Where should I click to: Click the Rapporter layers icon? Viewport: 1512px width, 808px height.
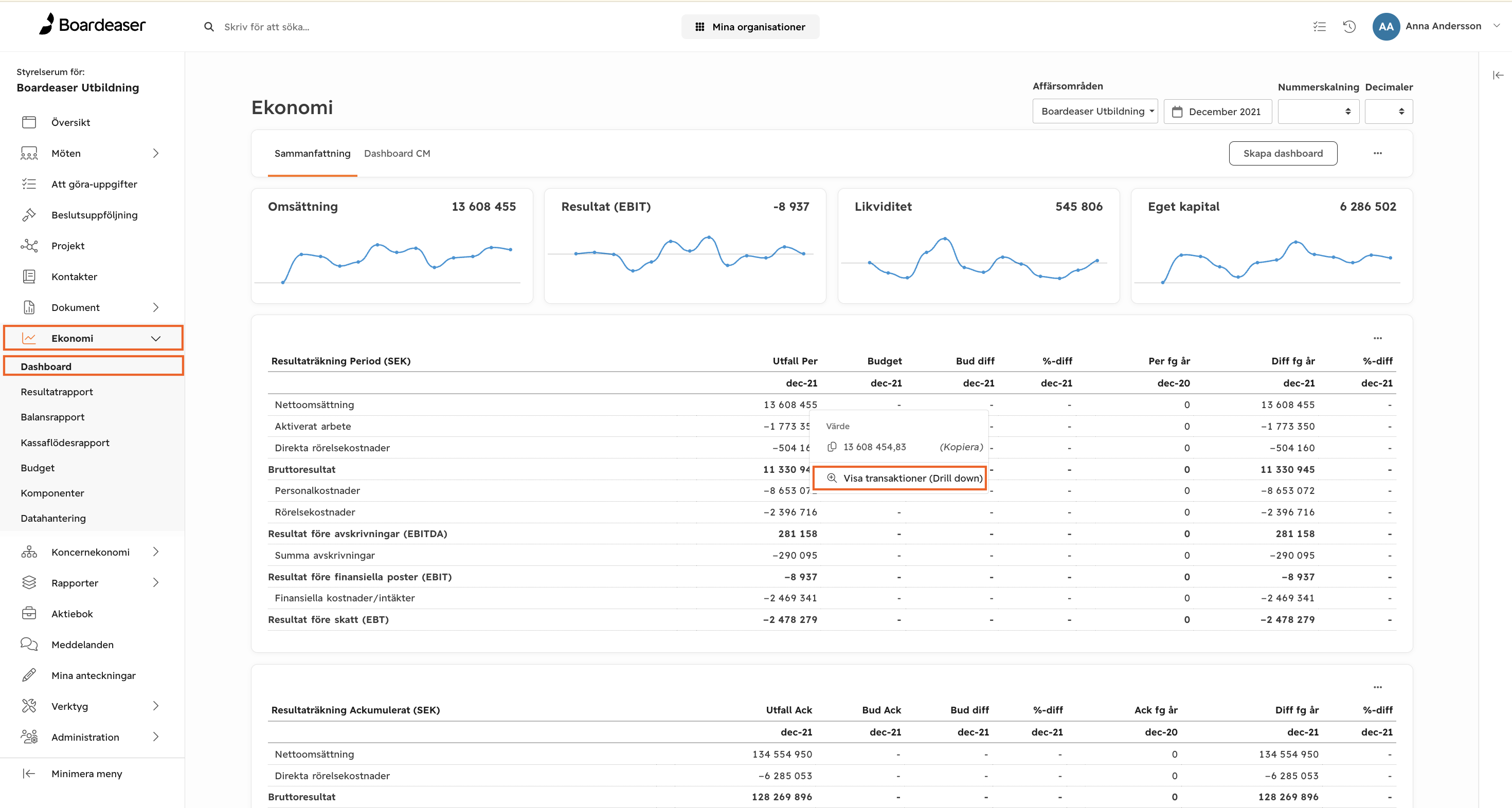(x=29, y=583)
